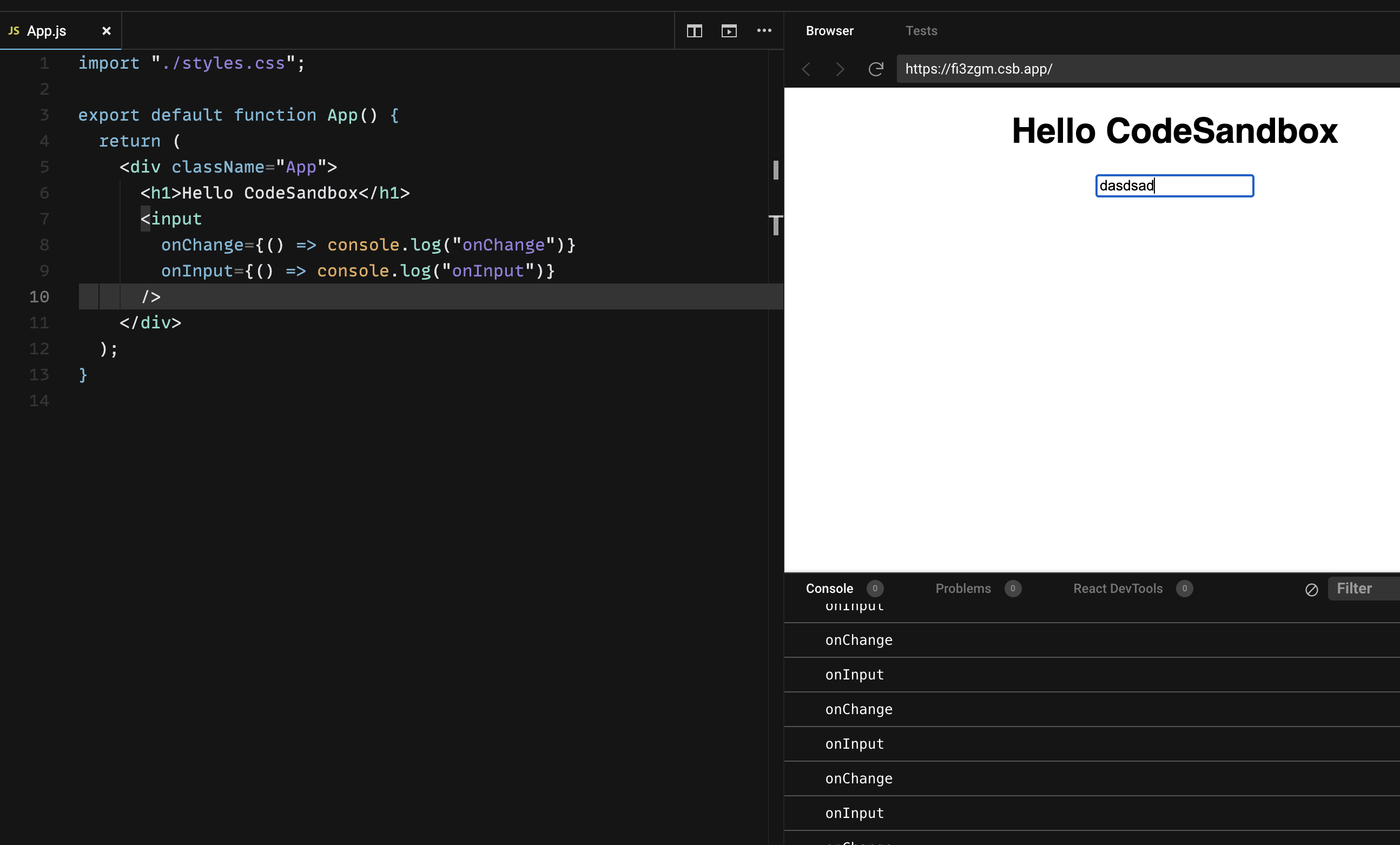Open the preview window icon in editor toolbar
1400x845 pixels.
coord(729,31)
